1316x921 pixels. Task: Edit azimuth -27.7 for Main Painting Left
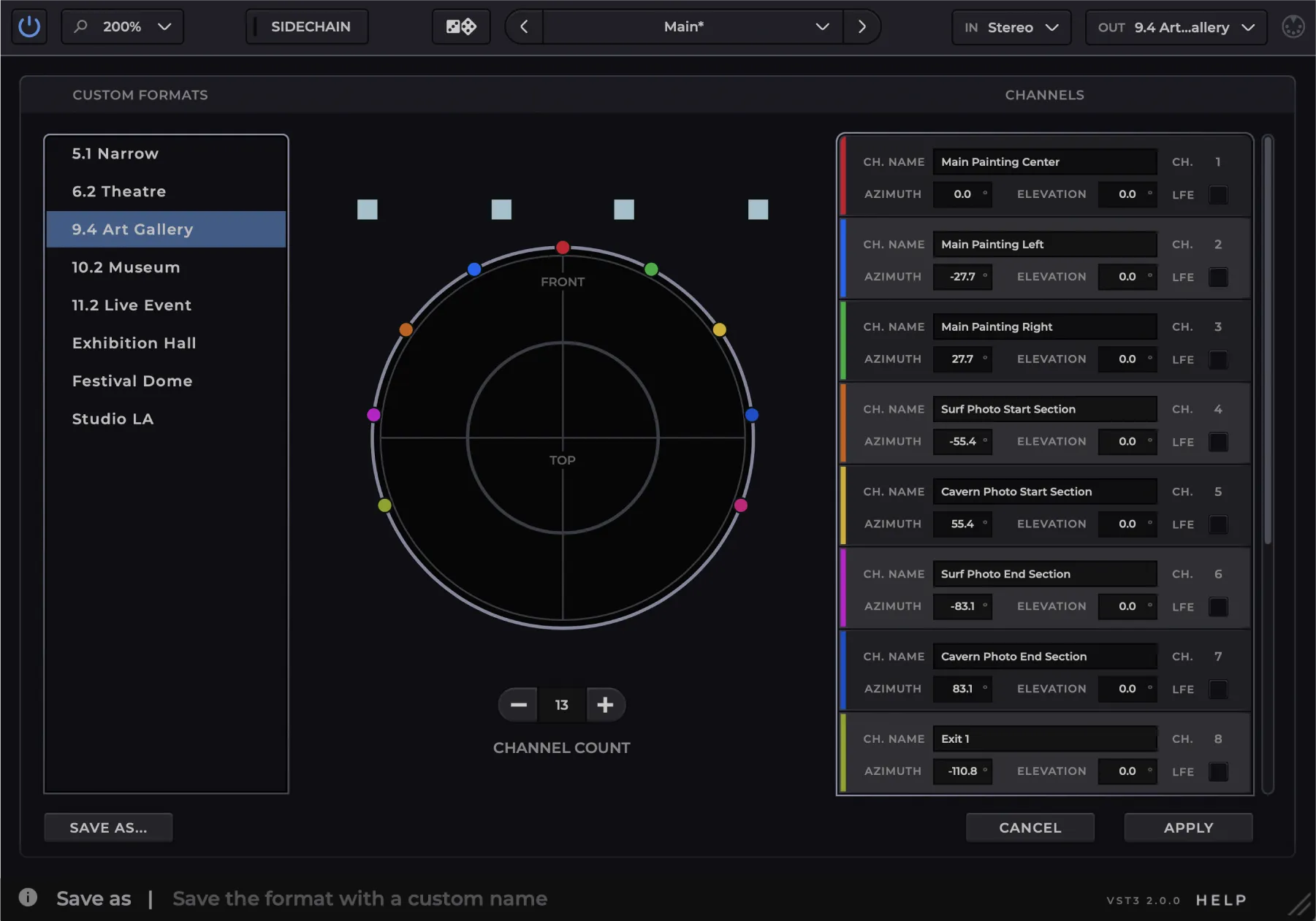point(962,277)
